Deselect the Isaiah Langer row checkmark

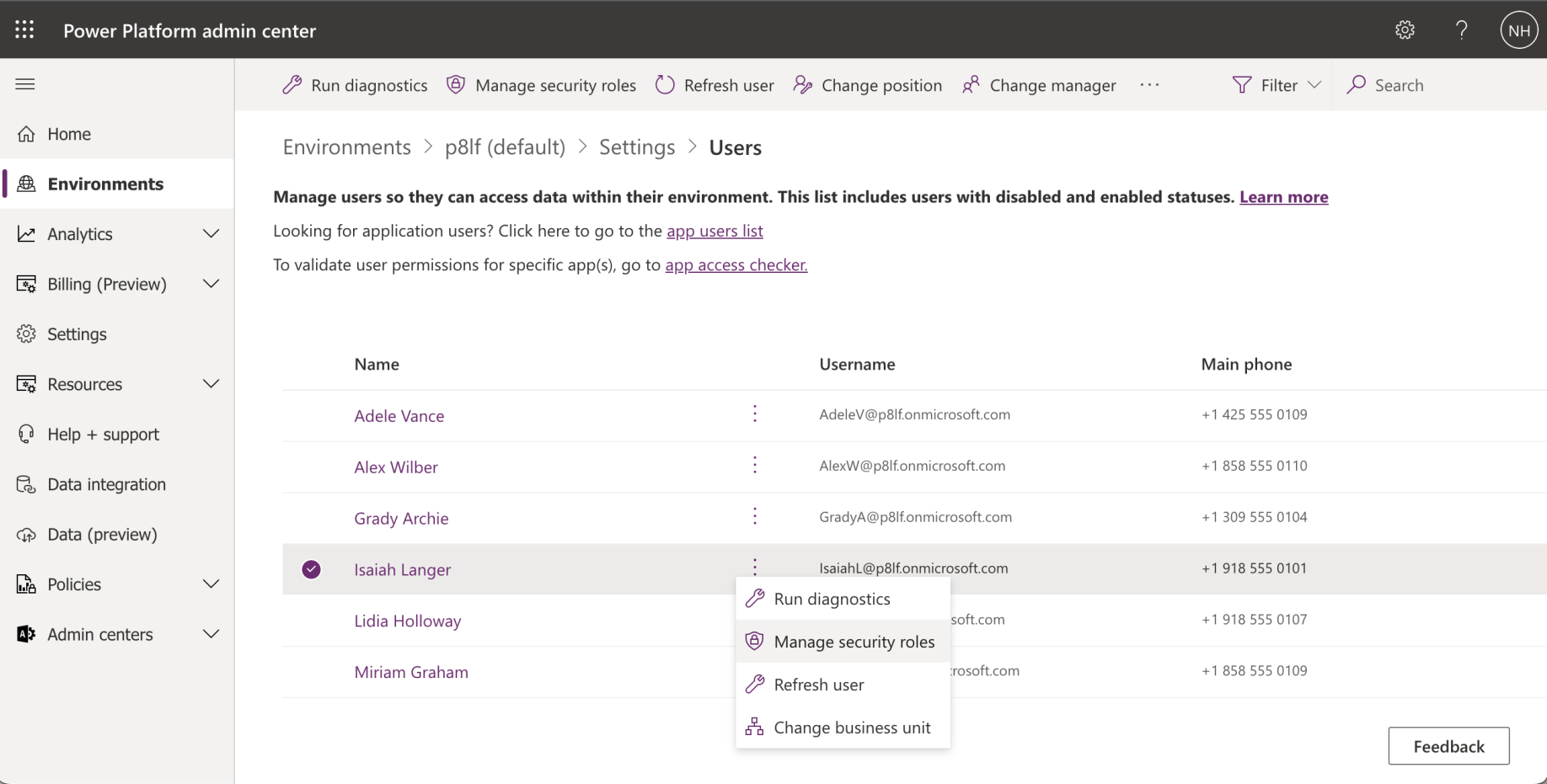(x=312, y=569)
